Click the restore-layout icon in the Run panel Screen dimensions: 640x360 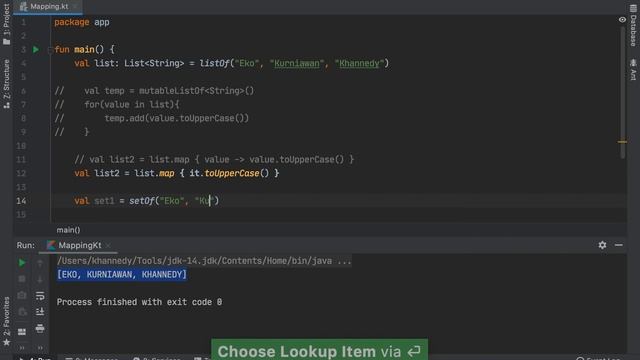pyautogui.click(x=22, y=332)
